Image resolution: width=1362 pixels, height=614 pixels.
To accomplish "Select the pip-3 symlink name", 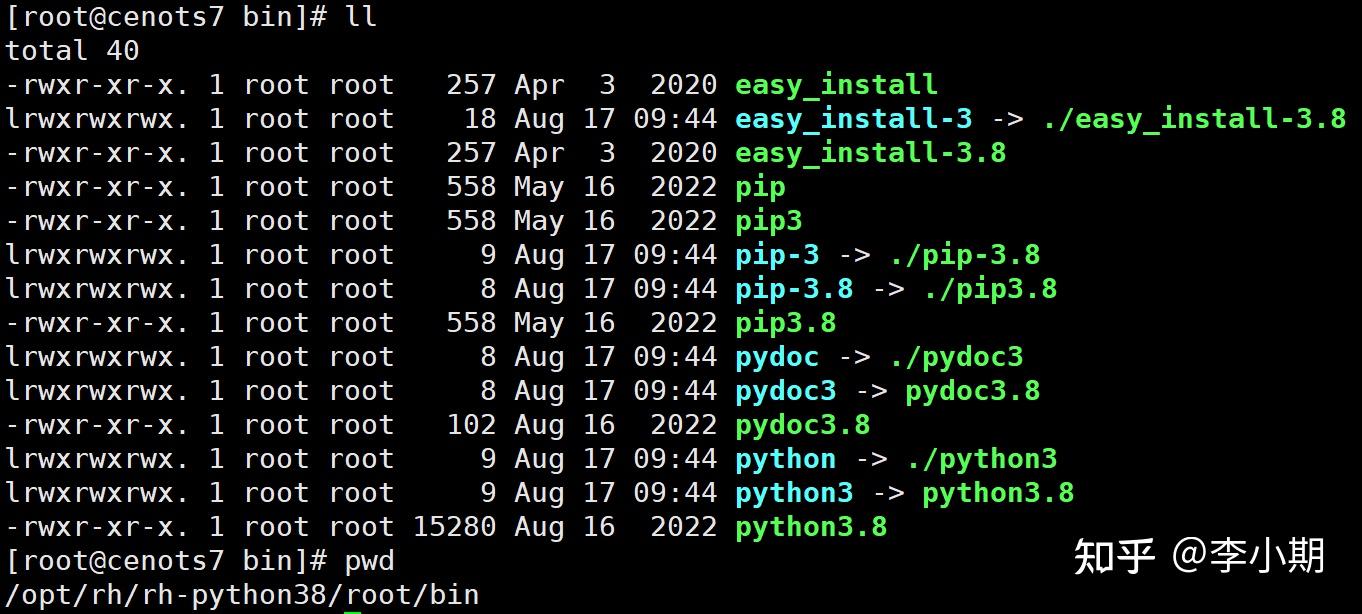I will (x=777, y=254).
